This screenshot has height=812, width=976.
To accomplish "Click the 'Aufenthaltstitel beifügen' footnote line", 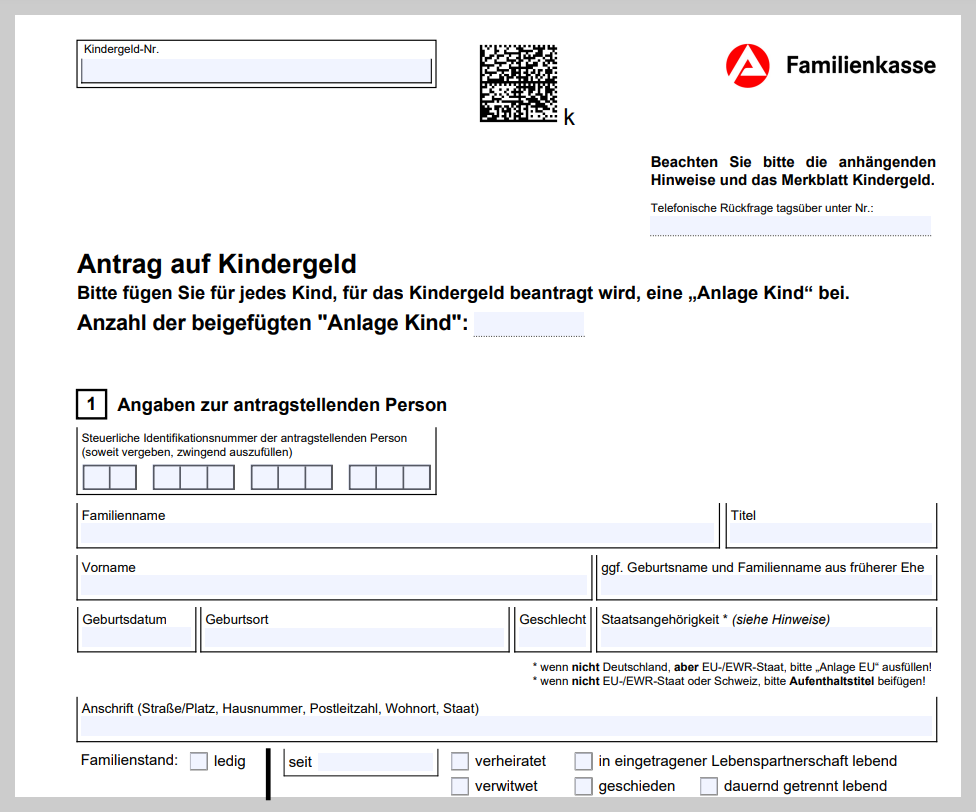I will [x=729, y=681].
